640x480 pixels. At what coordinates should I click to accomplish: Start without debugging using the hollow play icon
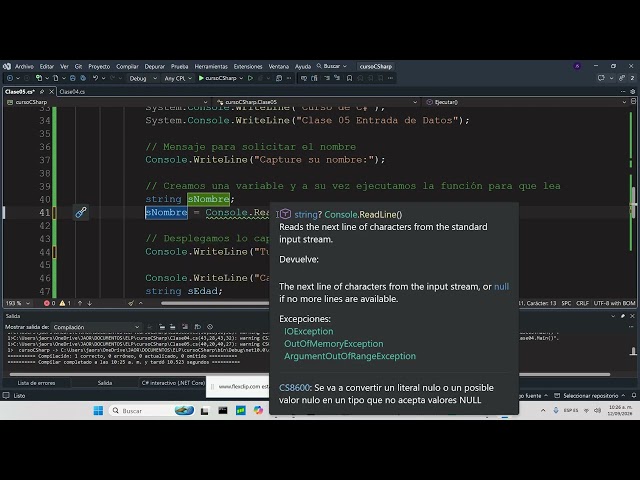pyautogui.click(x=250, y=78)
